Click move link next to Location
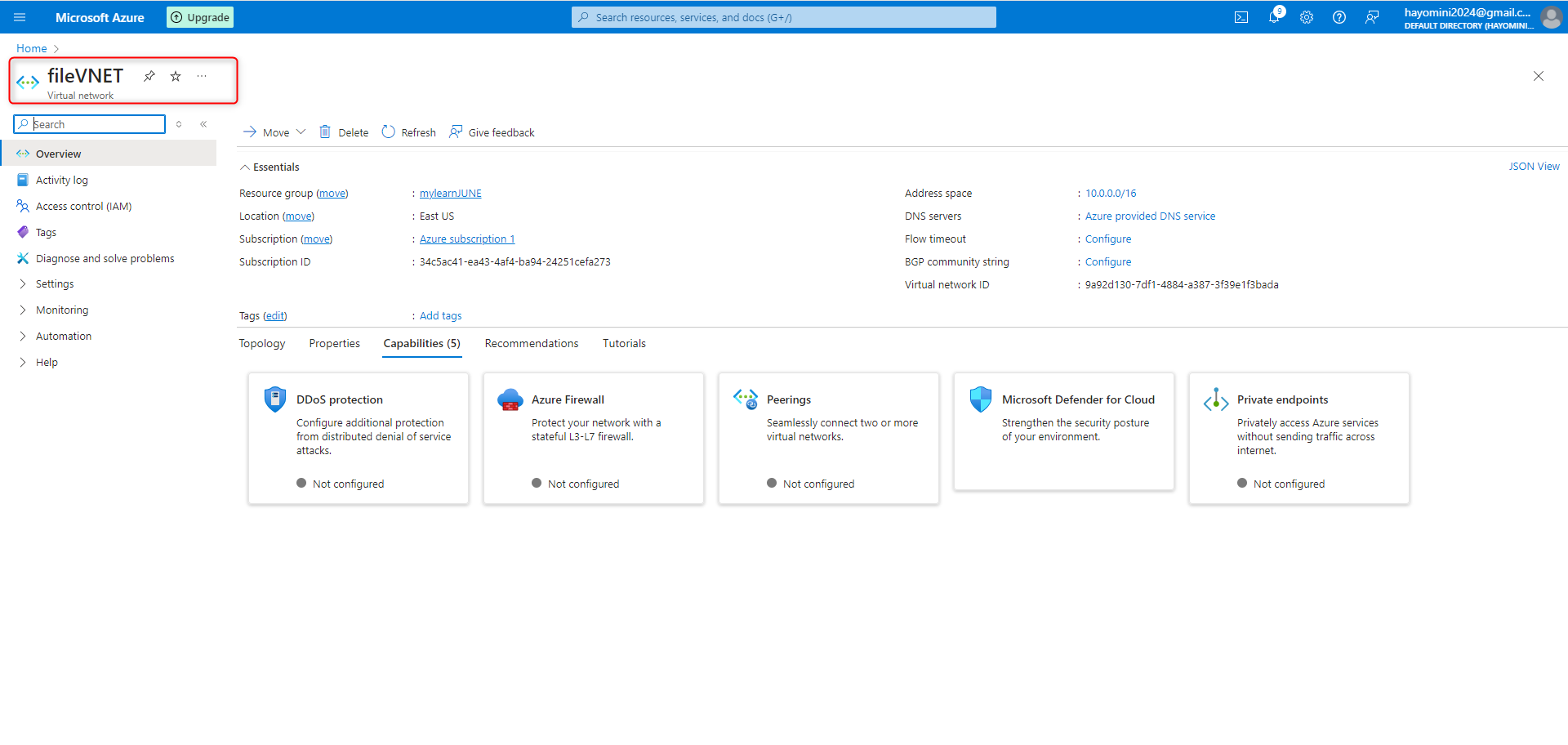The width and height of the screenshot is (1568, 745). [x=298, y=216]
